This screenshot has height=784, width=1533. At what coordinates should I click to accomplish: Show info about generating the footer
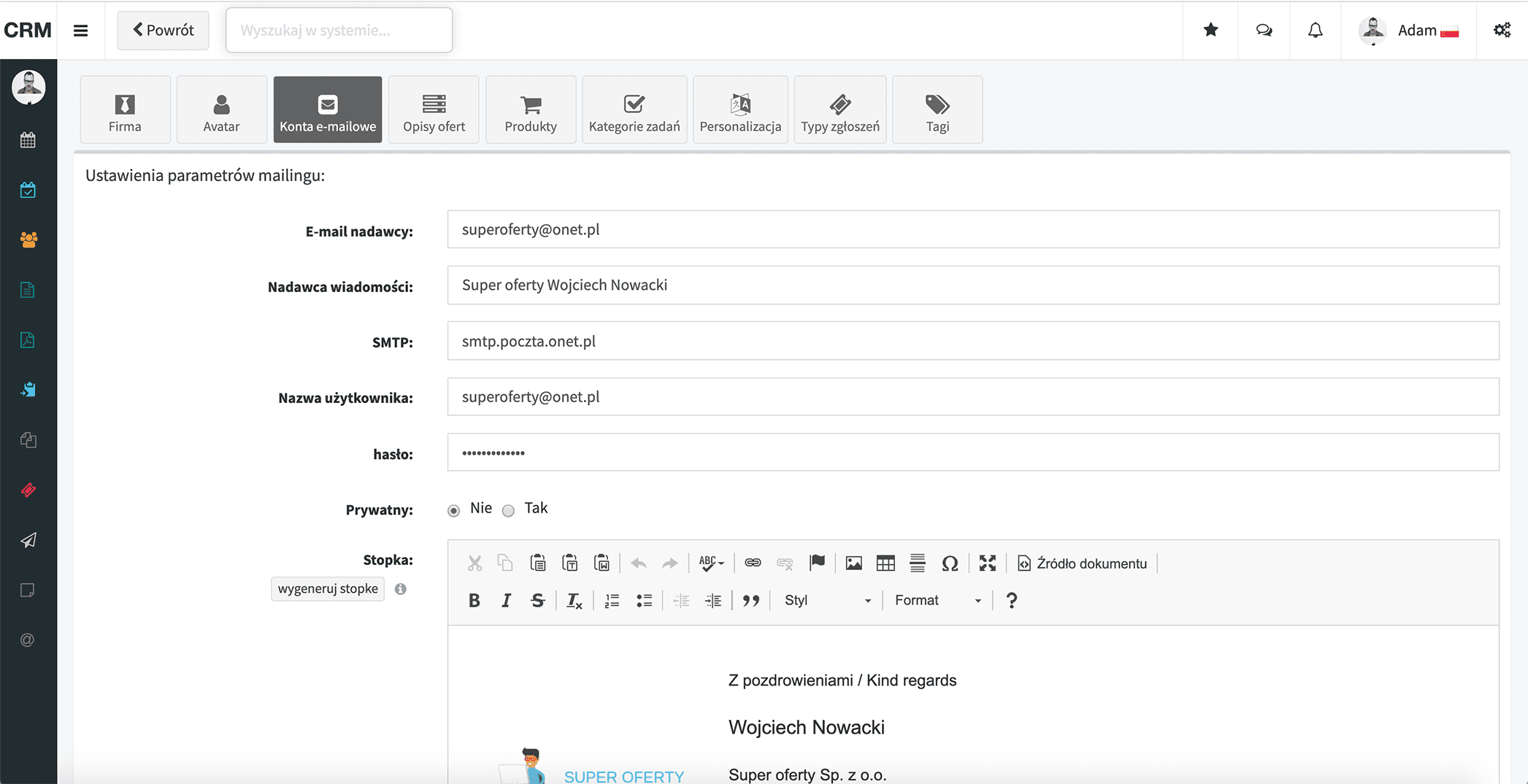[x=401, y=589]
